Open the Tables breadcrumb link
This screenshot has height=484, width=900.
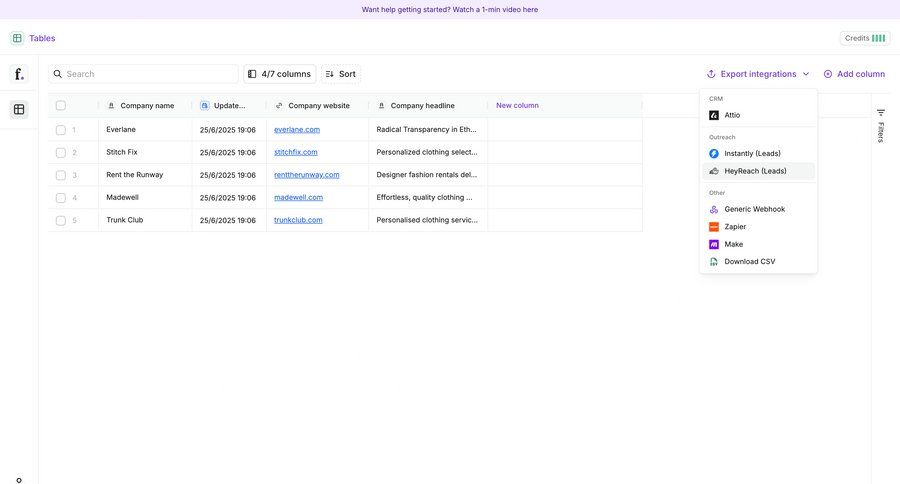(x=42, y=38)
